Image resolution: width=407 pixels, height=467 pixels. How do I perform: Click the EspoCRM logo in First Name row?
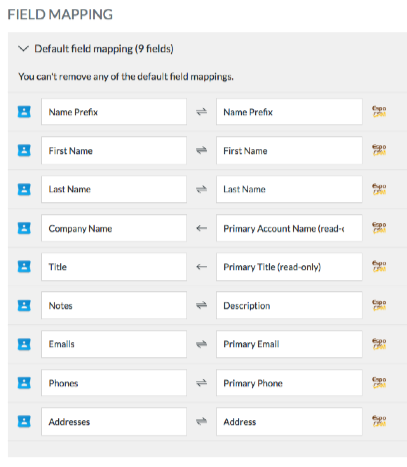click(x=379, y=150)
